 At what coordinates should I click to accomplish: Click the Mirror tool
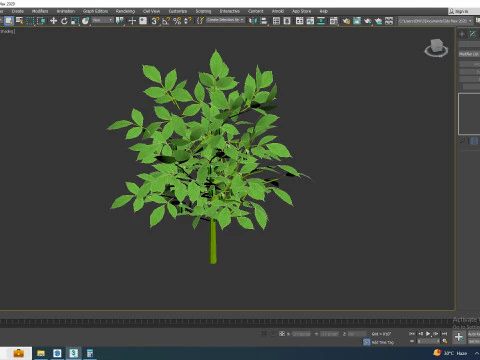[253, 21]
